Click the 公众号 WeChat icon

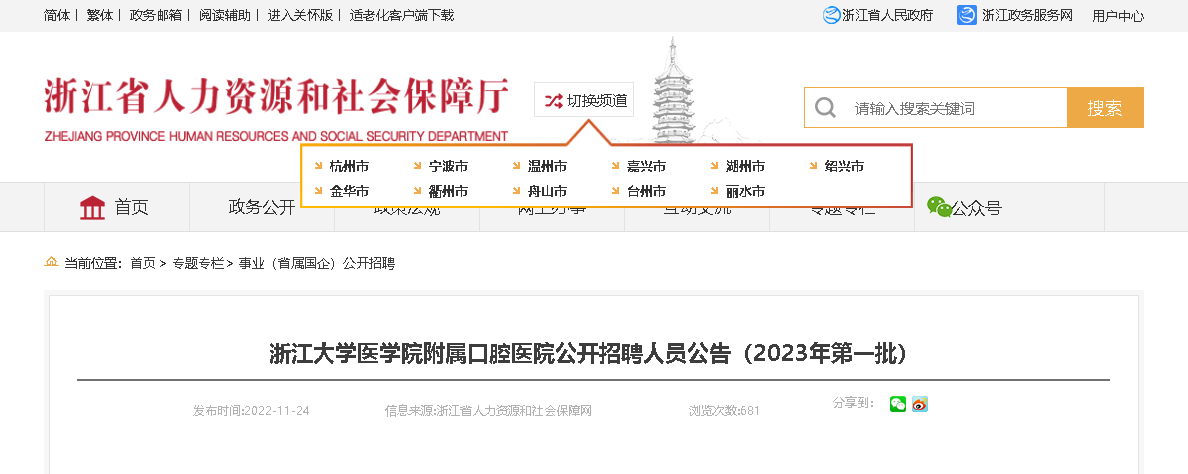point(939,207)
